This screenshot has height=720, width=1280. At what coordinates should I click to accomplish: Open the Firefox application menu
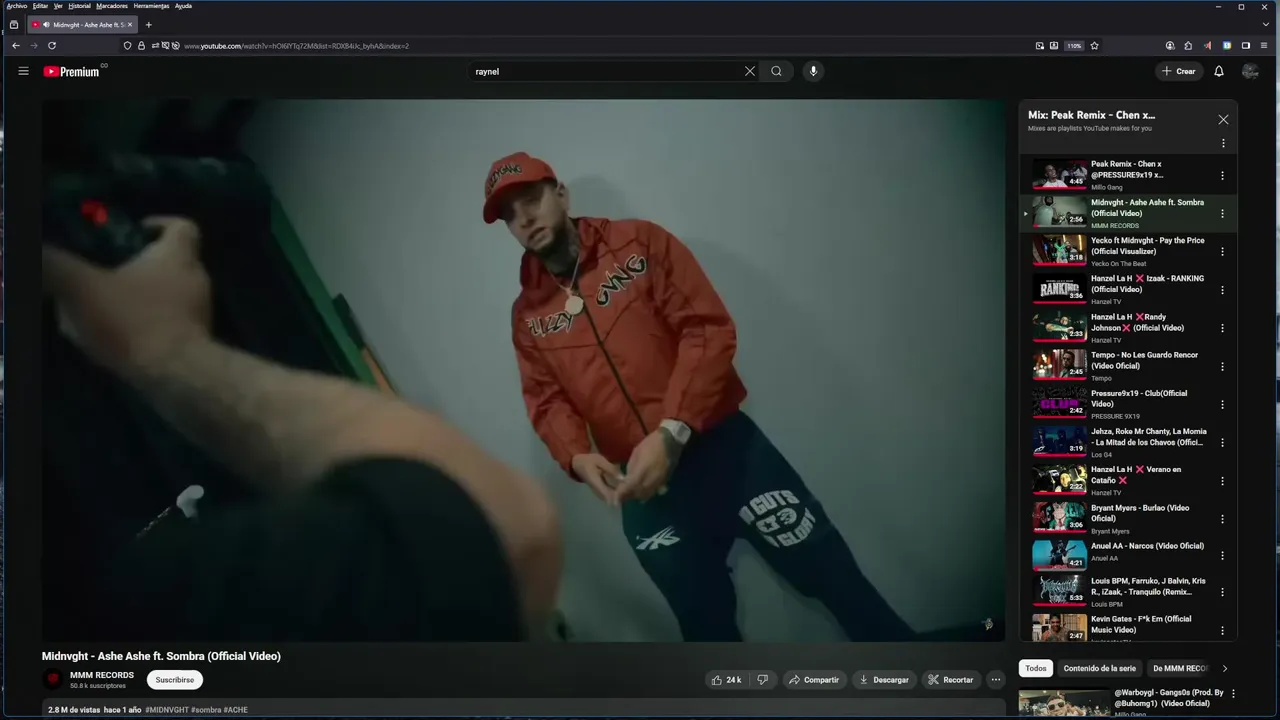tap(1263, 45)
